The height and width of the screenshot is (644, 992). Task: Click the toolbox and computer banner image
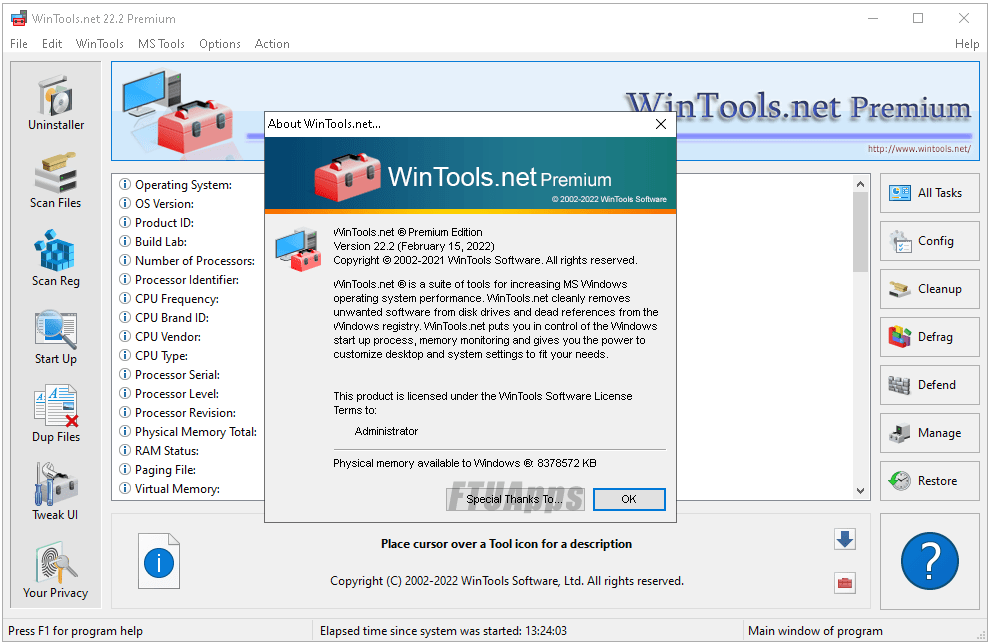click(x=178, y=110)
